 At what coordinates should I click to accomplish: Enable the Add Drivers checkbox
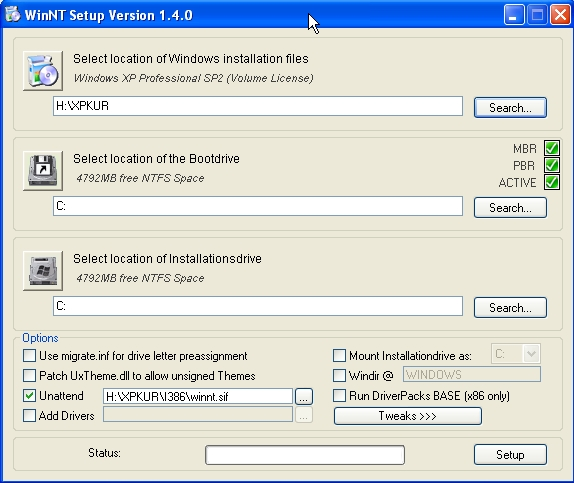click(x=29, y=416)
